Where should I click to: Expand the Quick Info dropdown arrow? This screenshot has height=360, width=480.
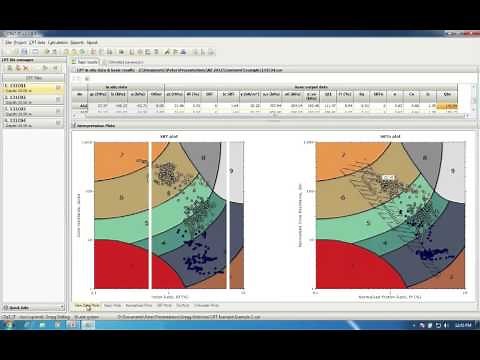(x=62, y=307)
